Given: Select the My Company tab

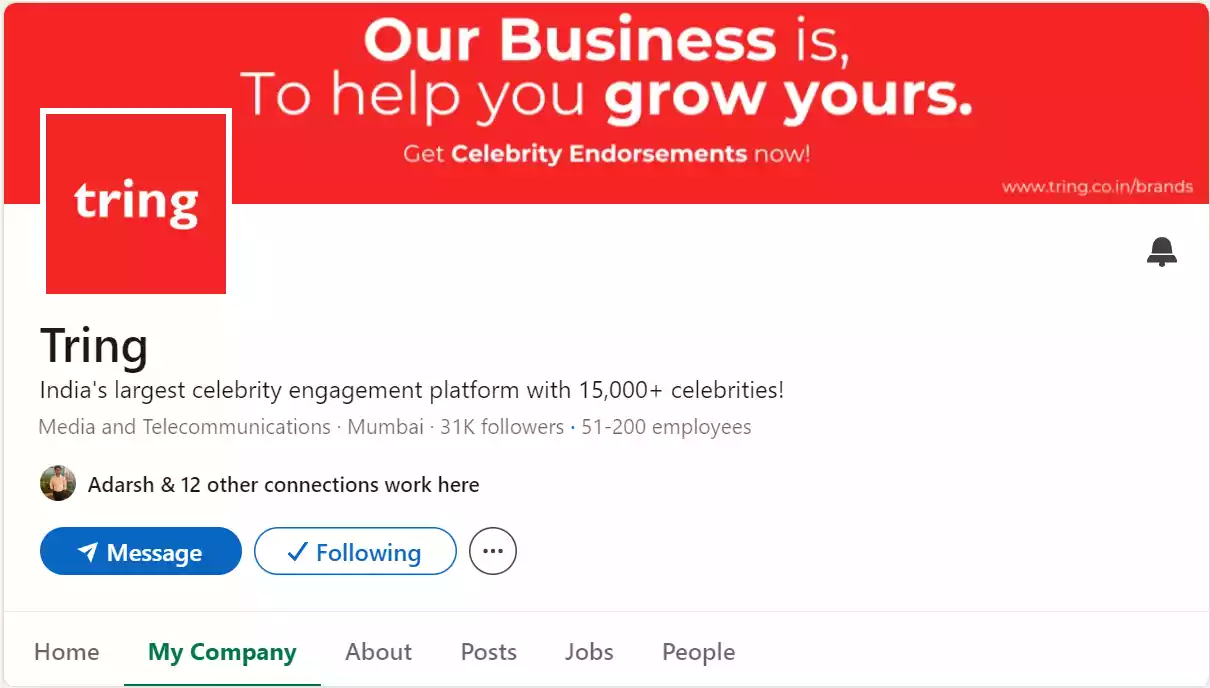Looking at the screenshot, I should pos(222,652).
